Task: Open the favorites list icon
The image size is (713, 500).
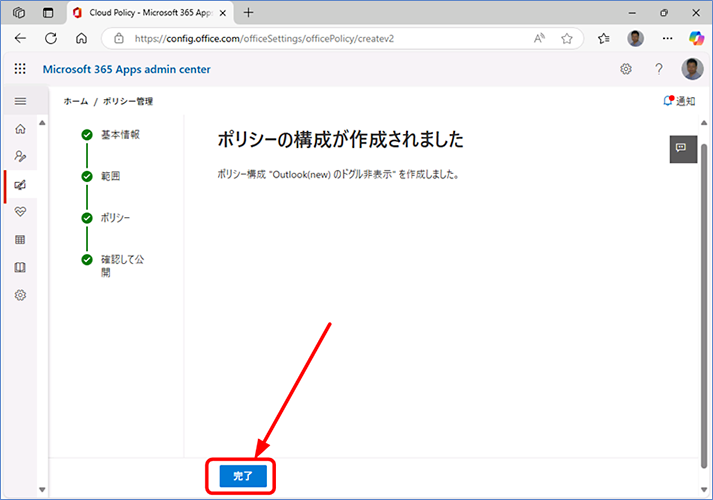Action: point(604,39)
